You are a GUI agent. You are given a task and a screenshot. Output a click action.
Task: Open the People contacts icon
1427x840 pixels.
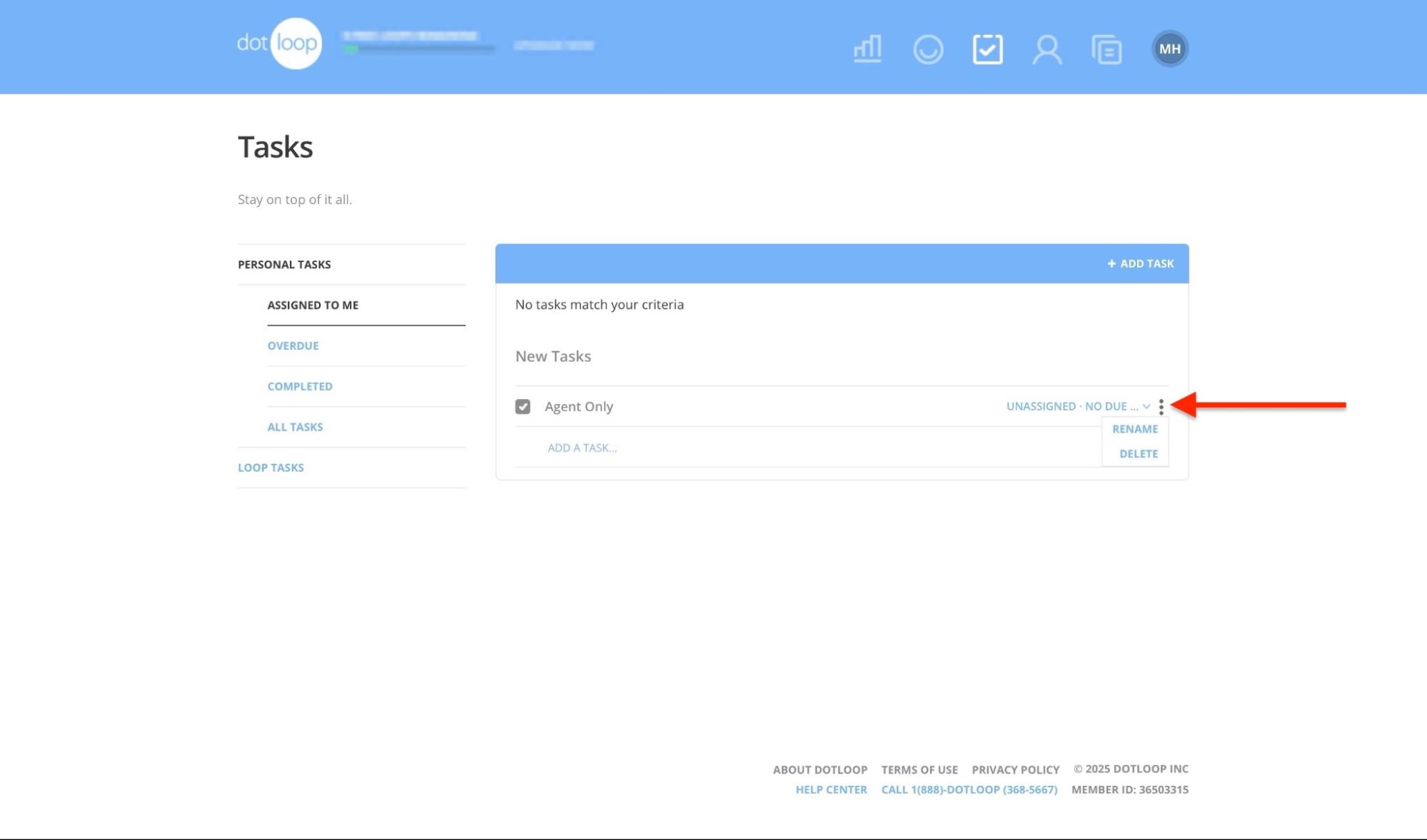(x=1047, y=49)
